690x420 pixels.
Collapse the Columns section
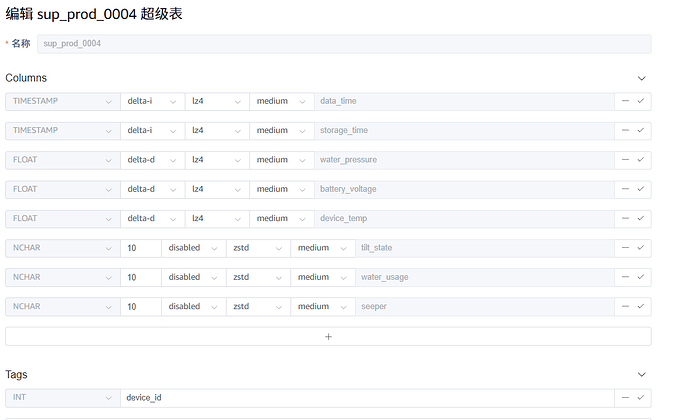(x=642, y=78)
